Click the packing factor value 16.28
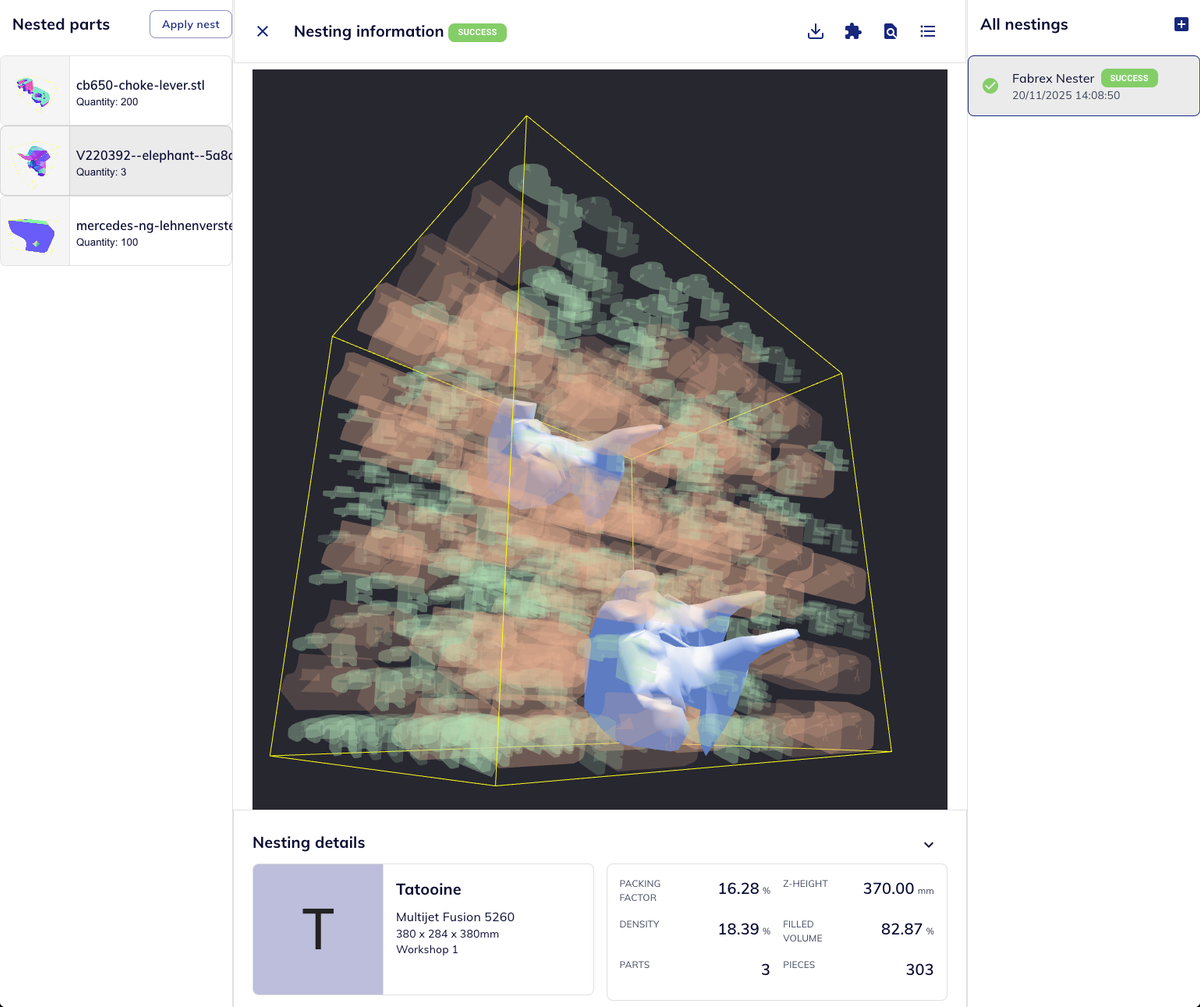 click(738, 888)
